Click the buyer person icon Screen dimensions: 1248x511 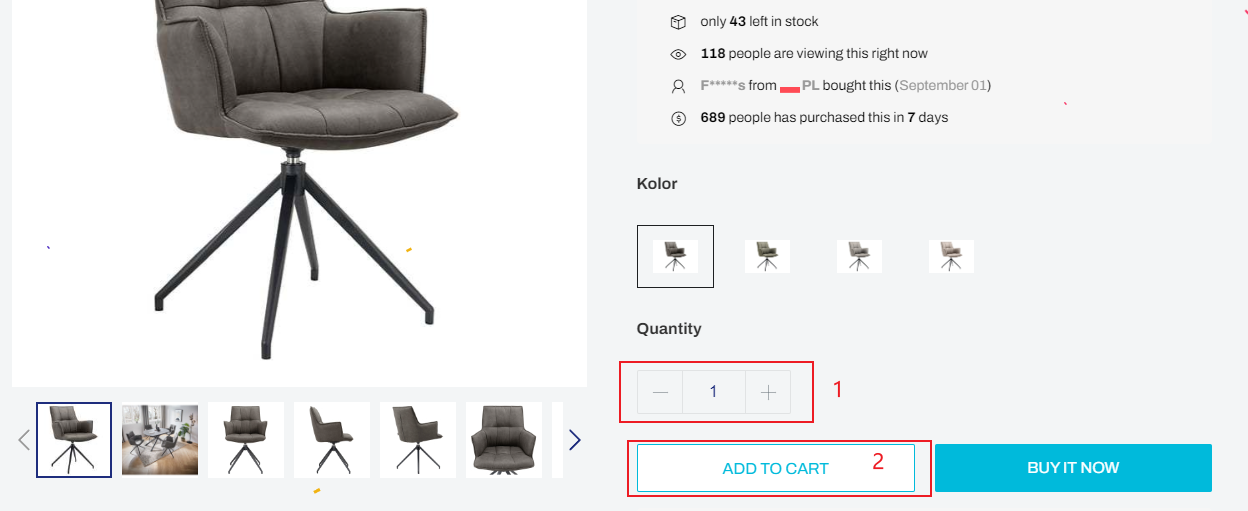(x=678, y=86)
